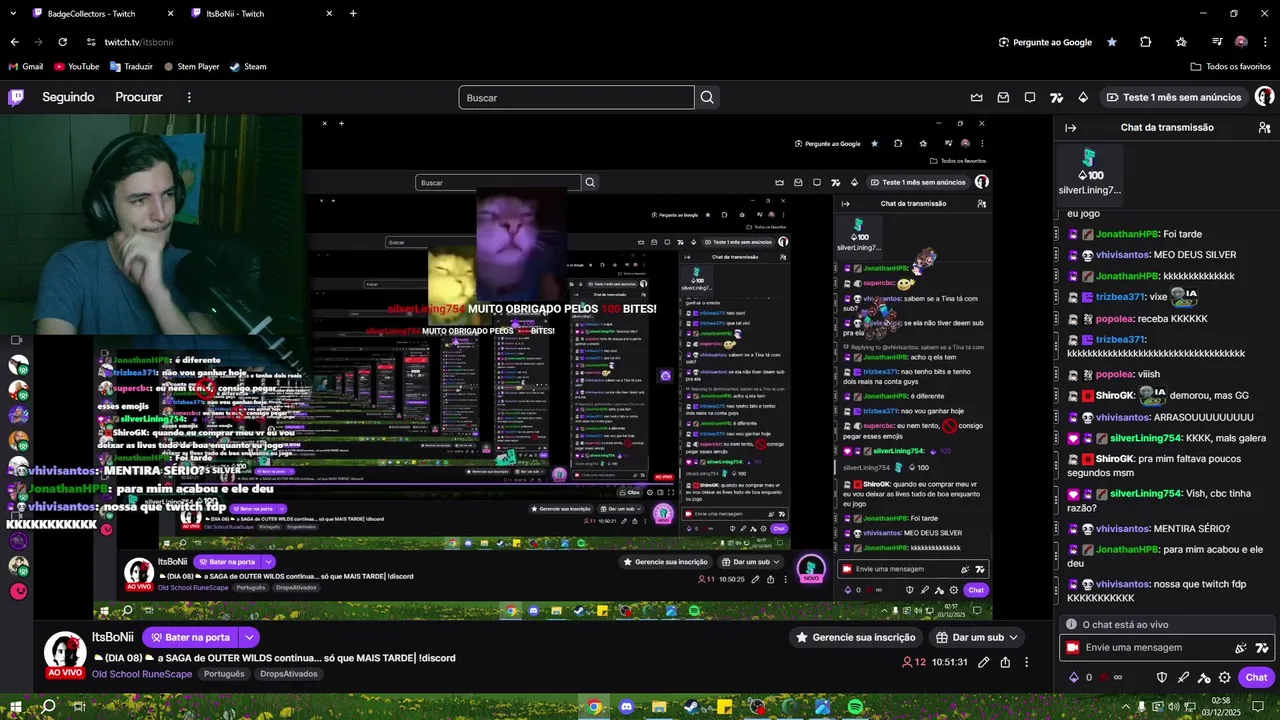Screen dimensions: 1280x720
Task: Click the twitch.tv/itsbonii address bar
Action: click(139, 42)
